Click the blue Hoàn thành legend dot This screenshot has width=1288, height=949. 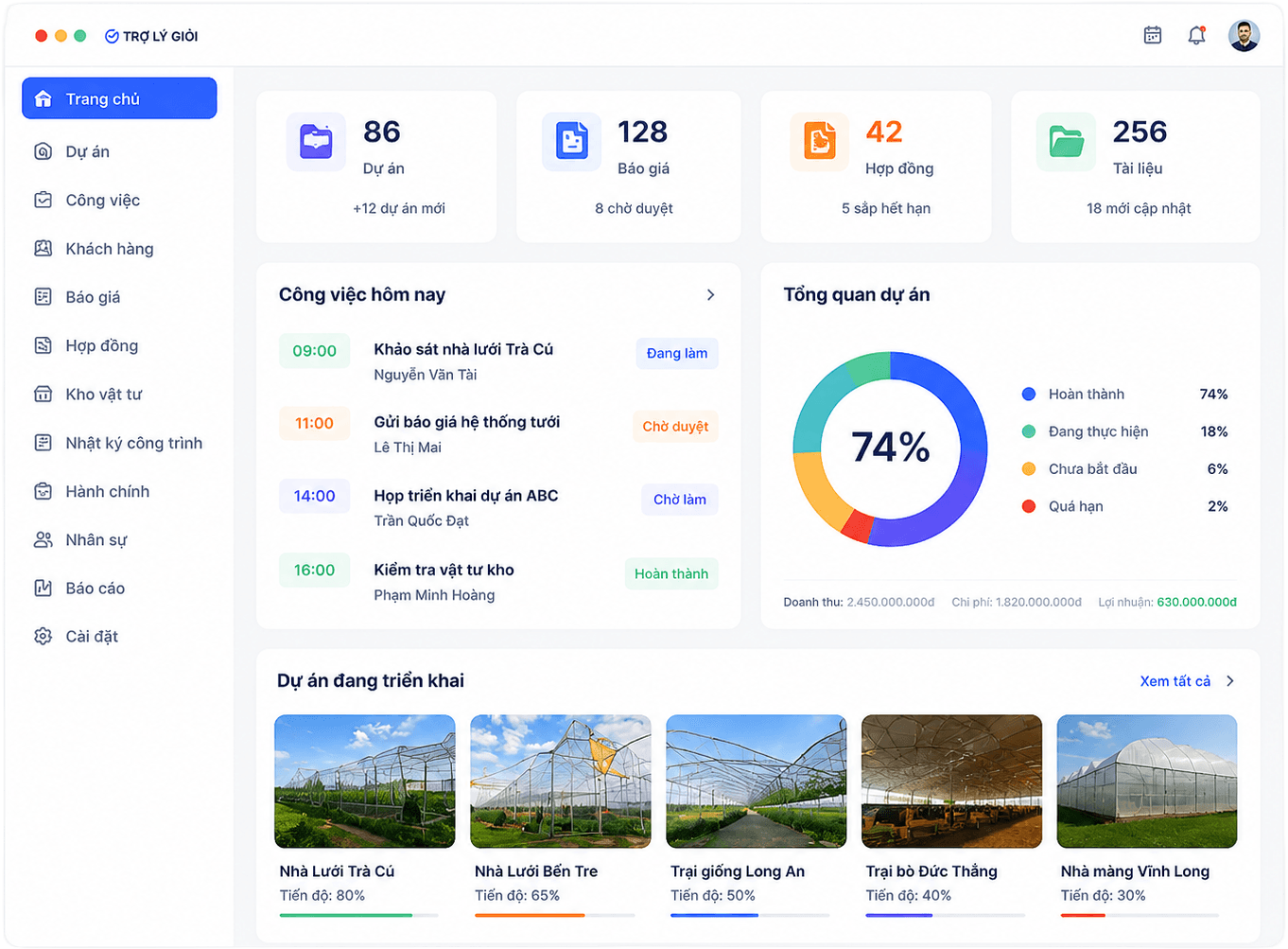pos(1029,394)
